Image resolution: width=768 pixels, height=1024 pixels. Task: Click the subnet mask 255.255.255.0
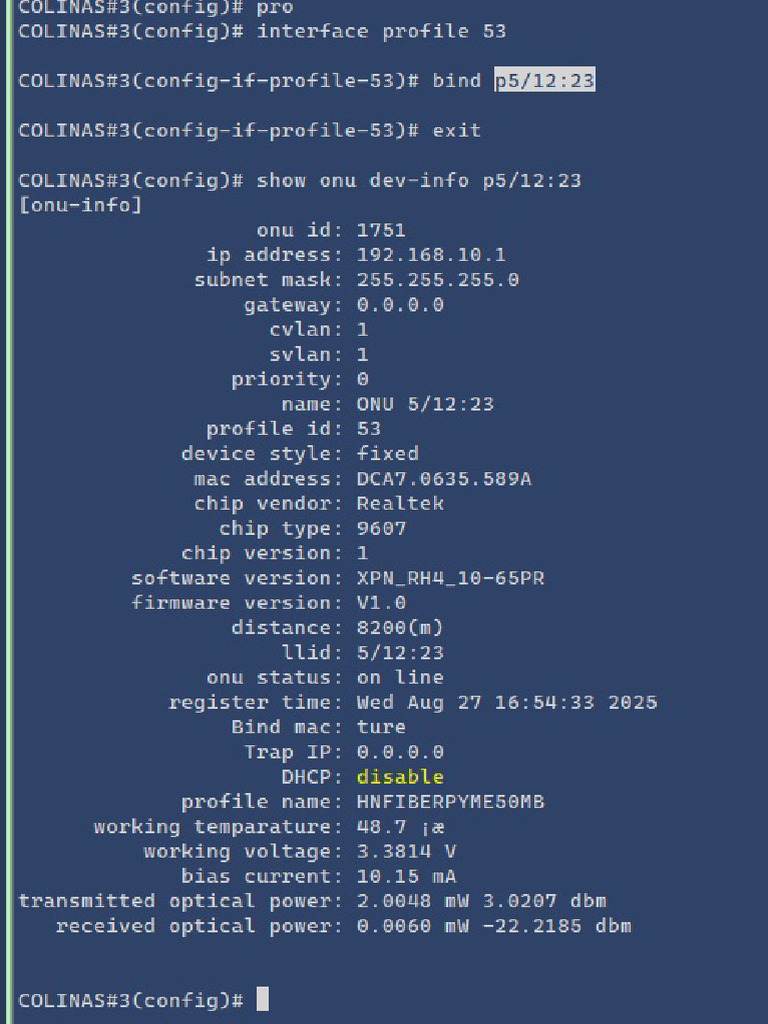coord(437,280)
